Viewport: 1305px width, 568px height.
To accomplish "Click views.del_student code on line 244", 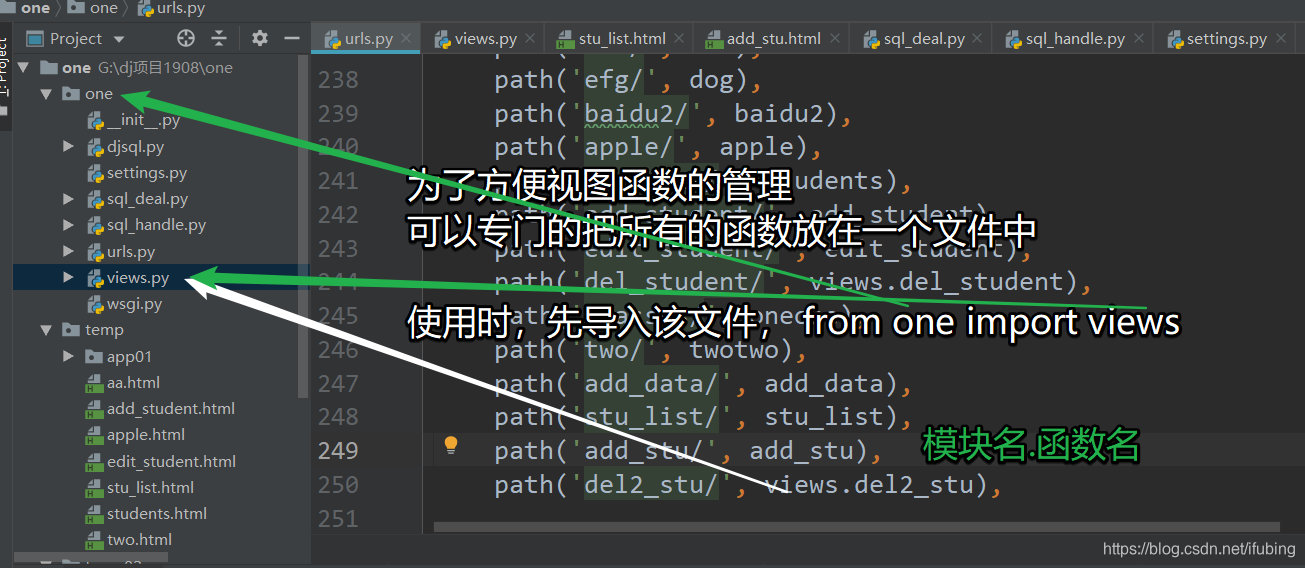I will coord(936,282).
